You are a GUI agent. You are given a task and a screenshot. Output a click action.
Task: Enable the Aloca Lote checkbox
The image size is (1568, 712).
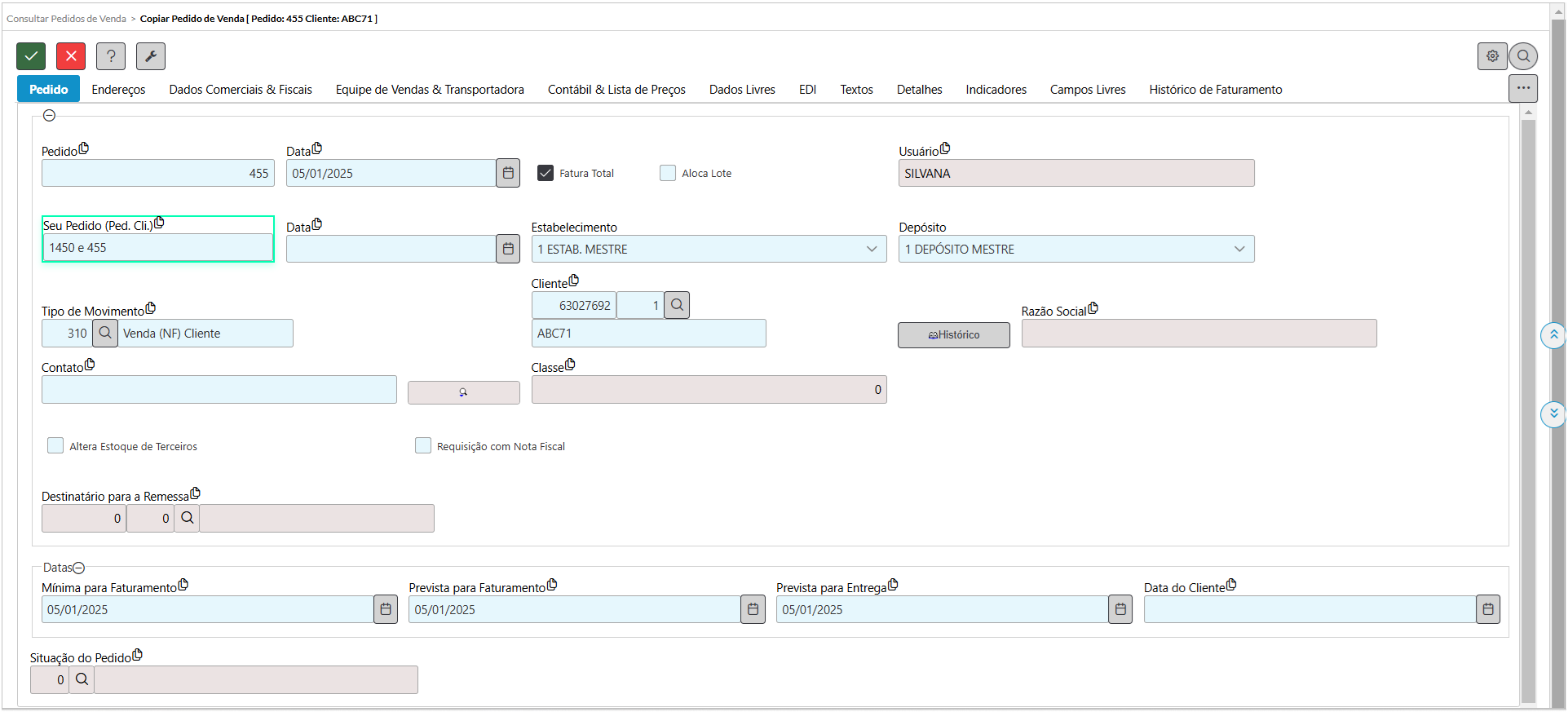668,173
